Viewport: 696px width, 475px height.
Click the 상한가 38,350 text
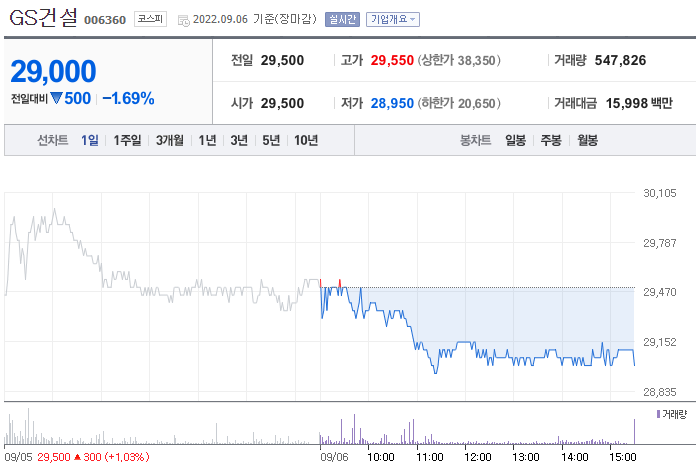(459, 60)
